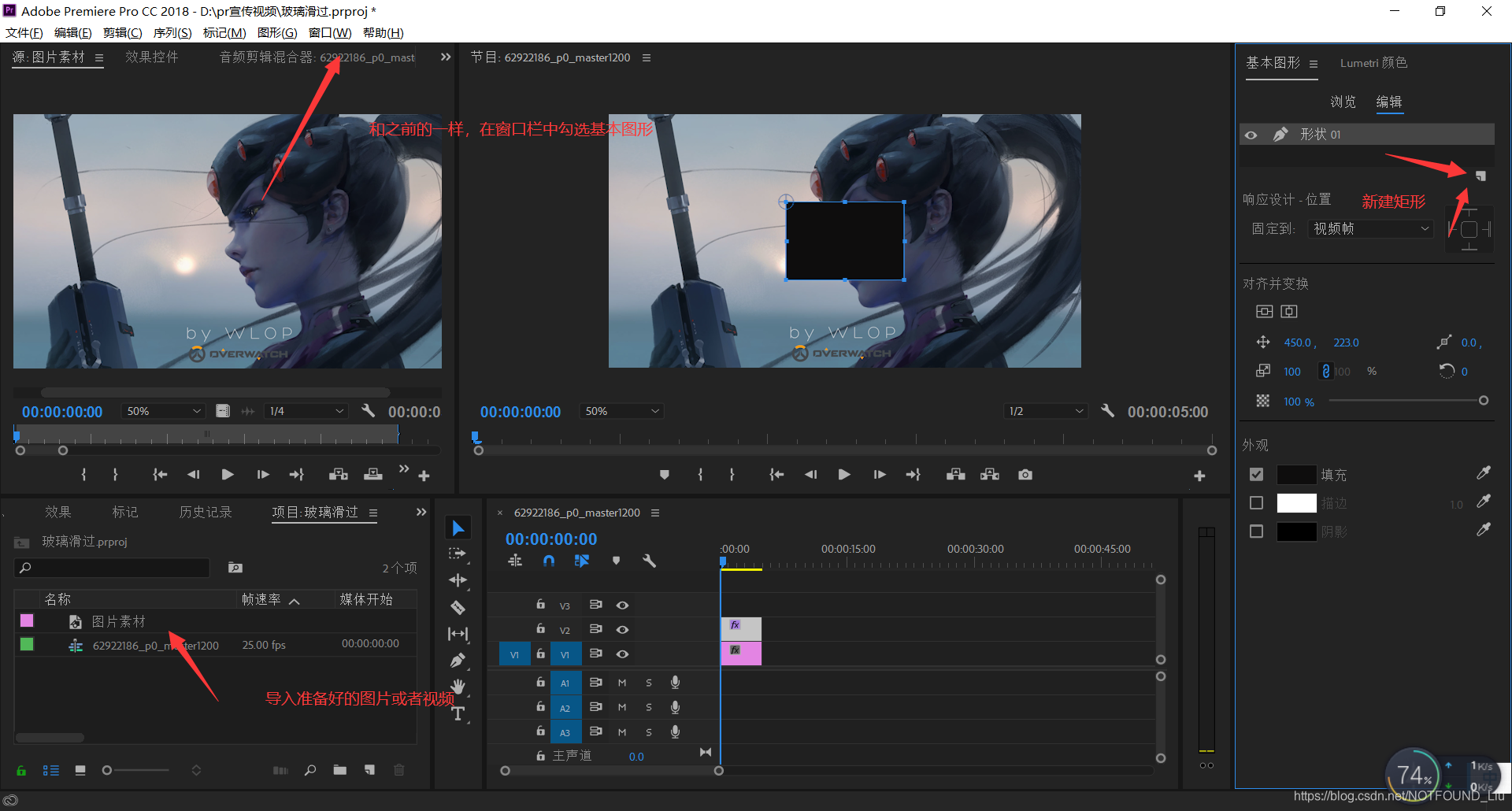This screenshot has height=811, width=1512.
Task: Click the white stroke color swatch
Action: point(1296,502)
